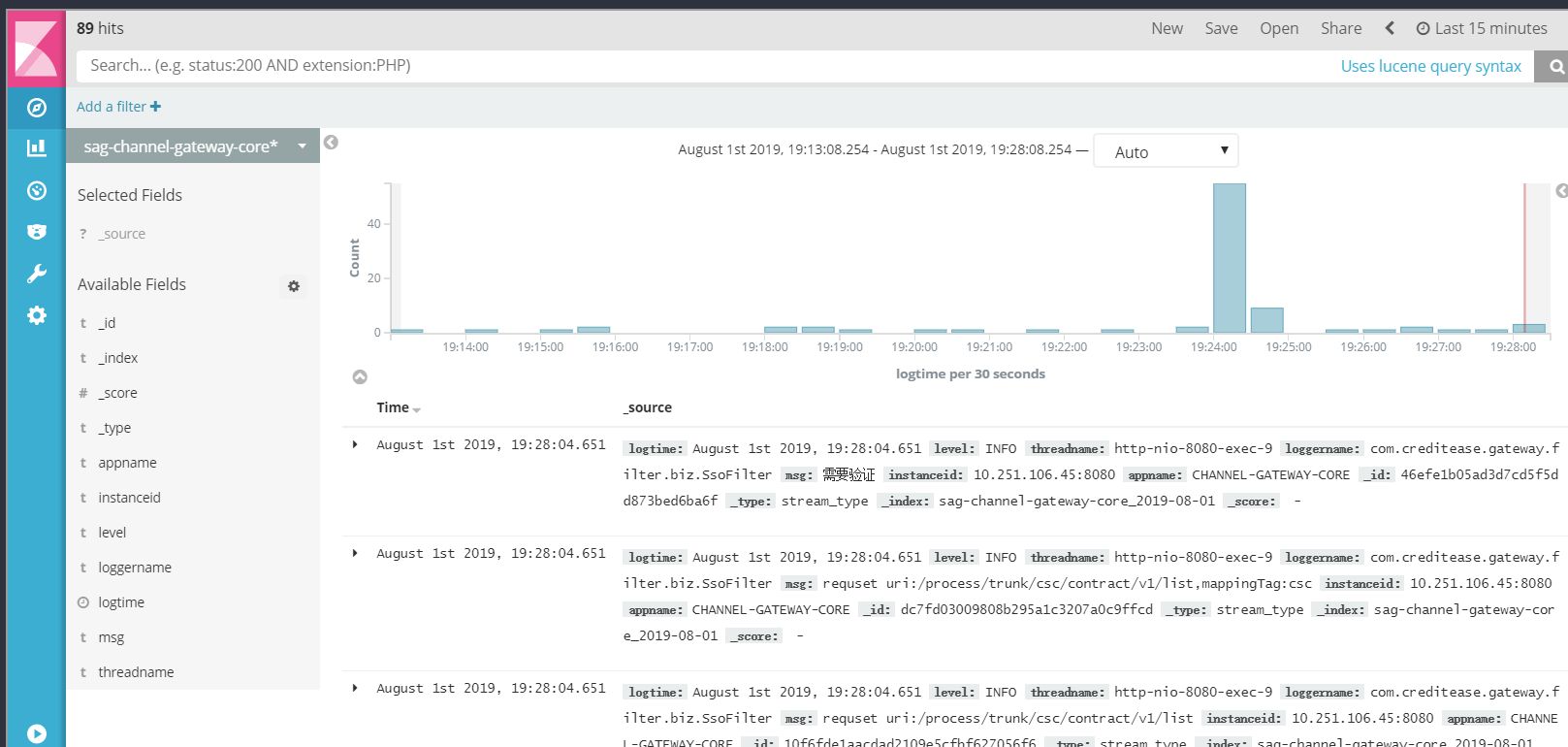
Task: Open the Dev Tools wrench icon
Action: (36, 274)
